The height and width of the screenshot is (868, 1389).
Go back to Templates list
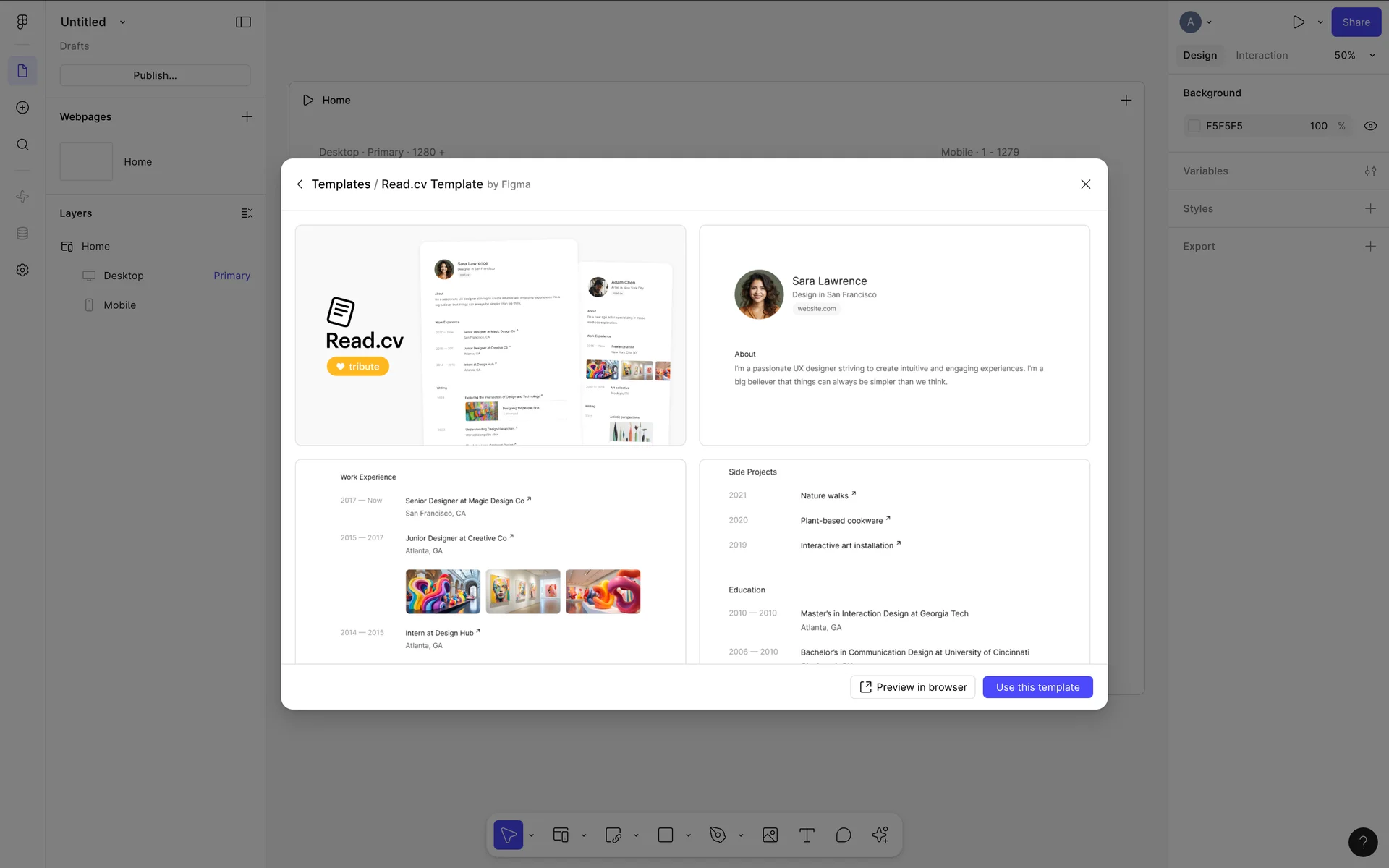(300, 184)
